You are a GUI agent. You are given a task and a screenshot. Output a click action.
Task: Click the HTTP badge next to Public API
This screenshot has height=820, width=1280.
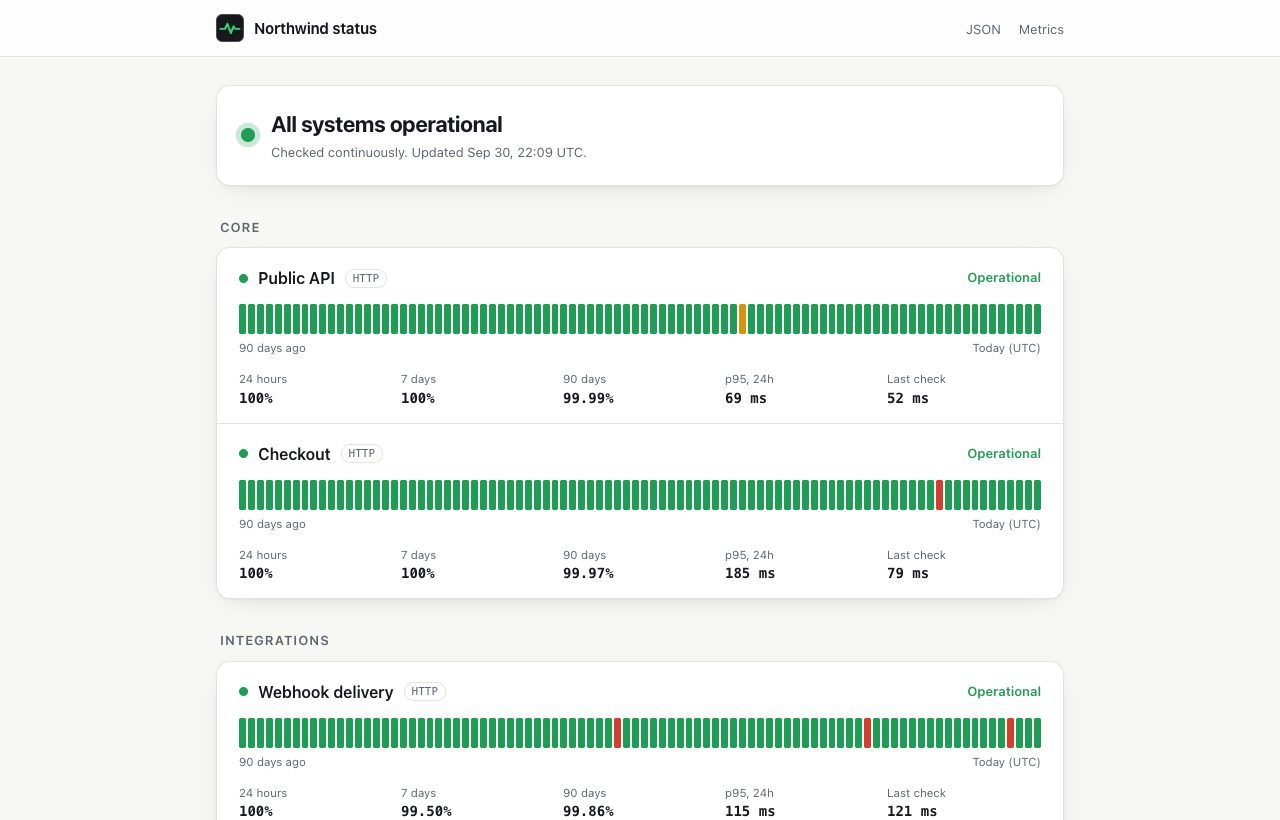366,278
